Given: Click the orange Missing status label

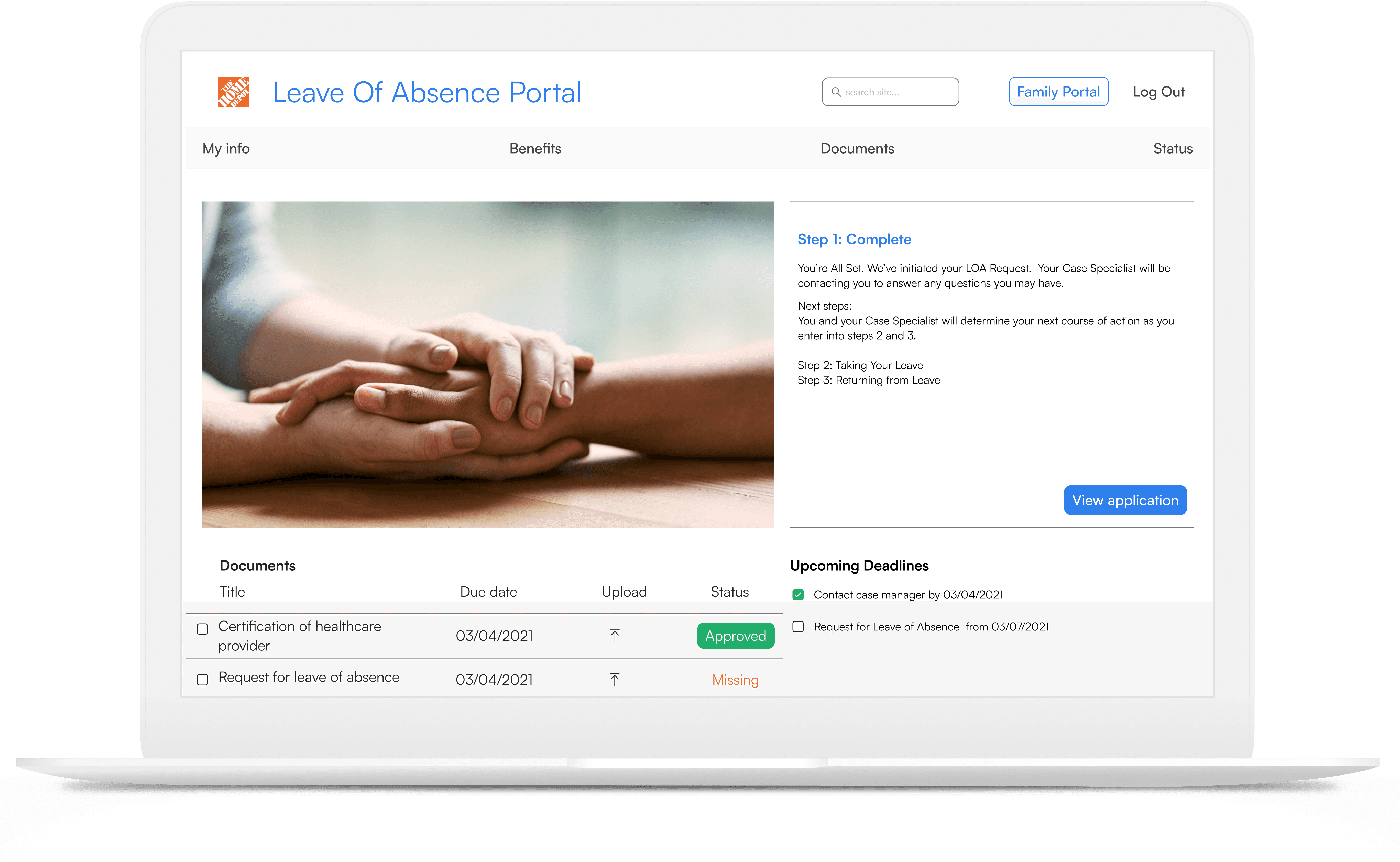Looking at the screenshot, I should click(x=735, y=680).
